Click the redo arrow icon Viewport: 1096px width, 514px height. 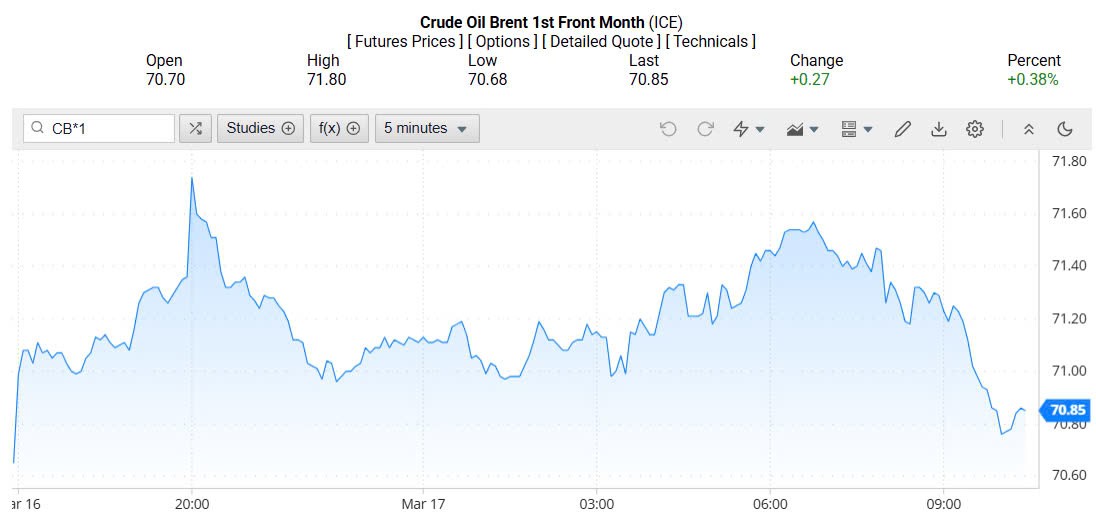[705, 129]
